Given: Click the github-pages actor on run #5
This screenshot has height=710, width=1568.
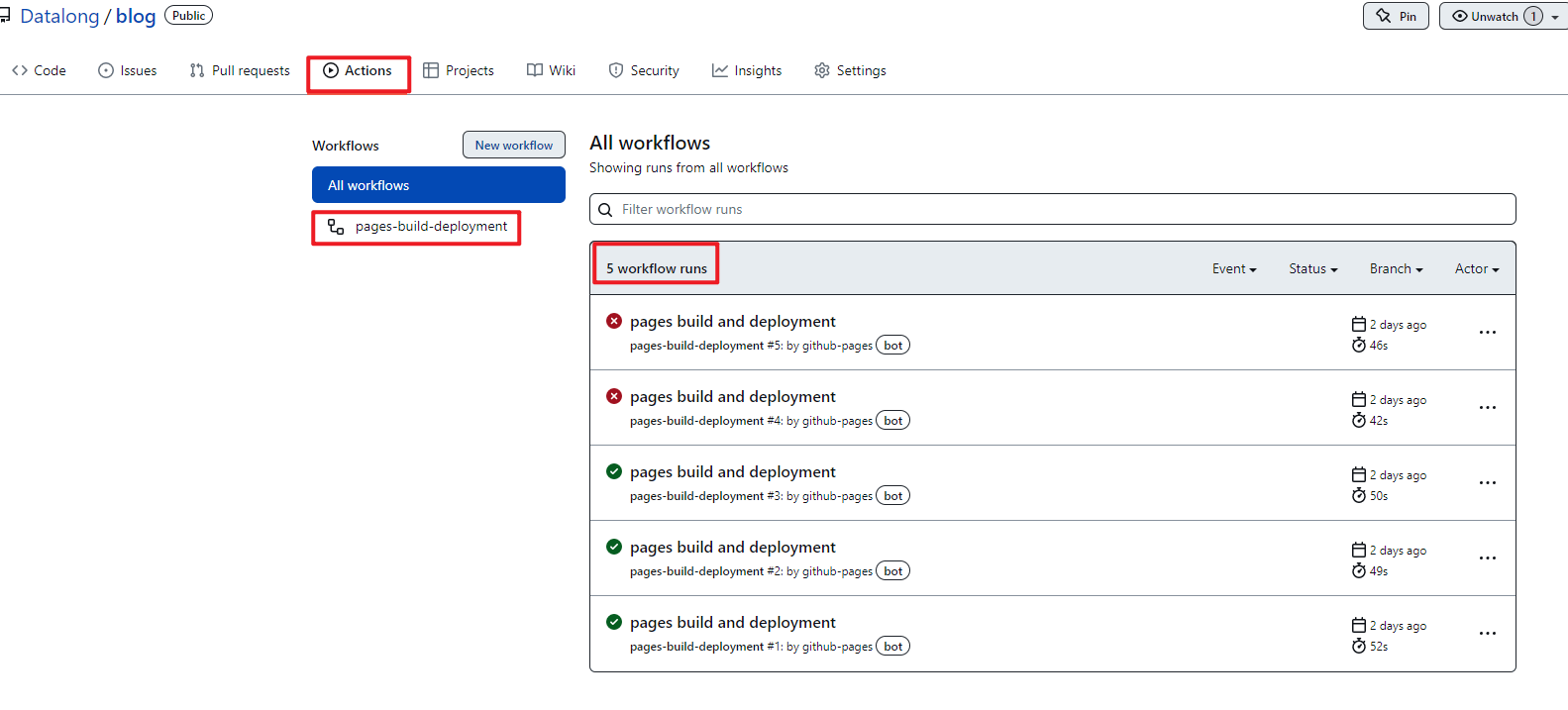Looking at the screenshot, I should click(x=837, y=346).
